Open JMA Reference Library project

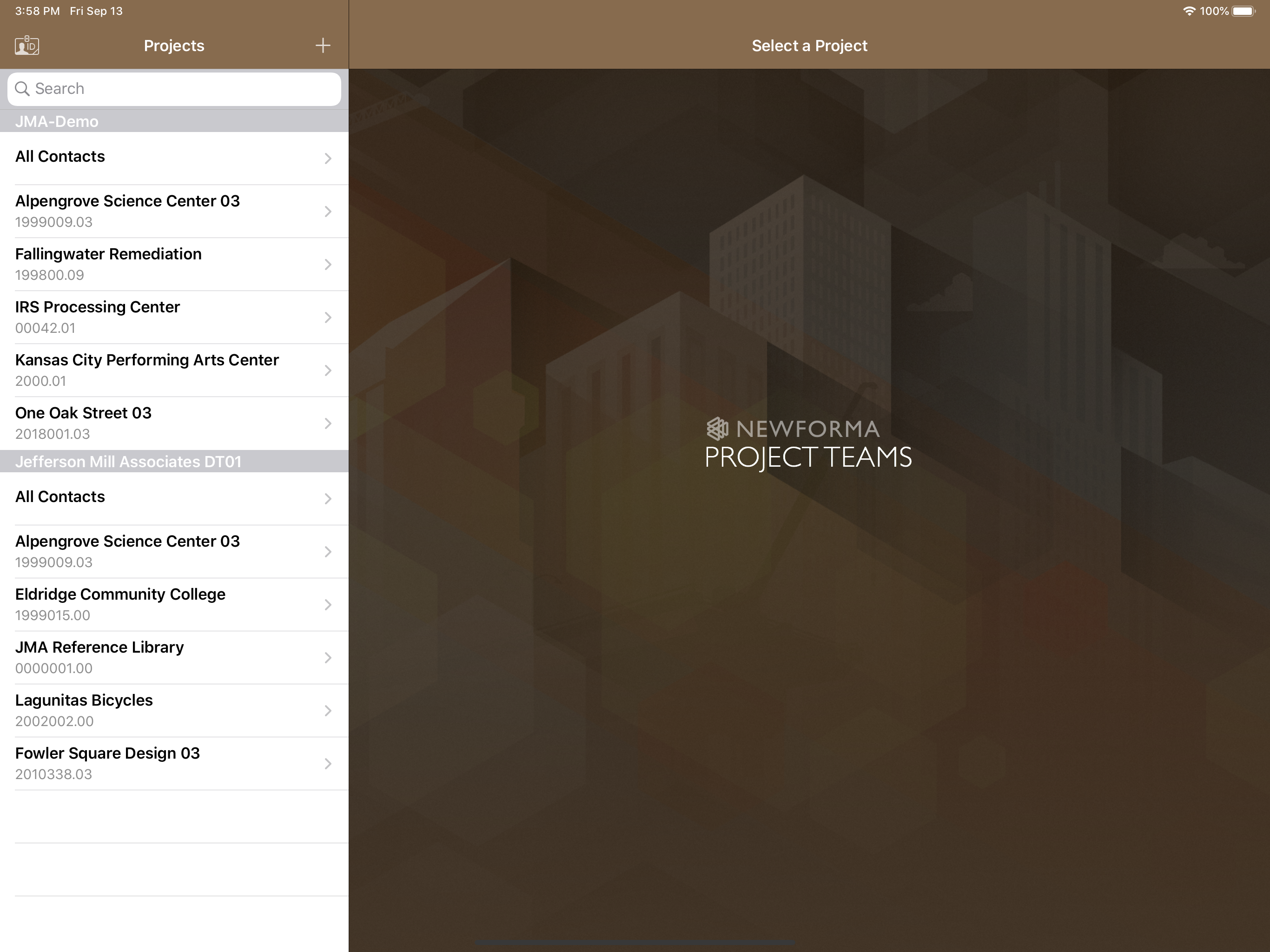click(x=174, y=657)
